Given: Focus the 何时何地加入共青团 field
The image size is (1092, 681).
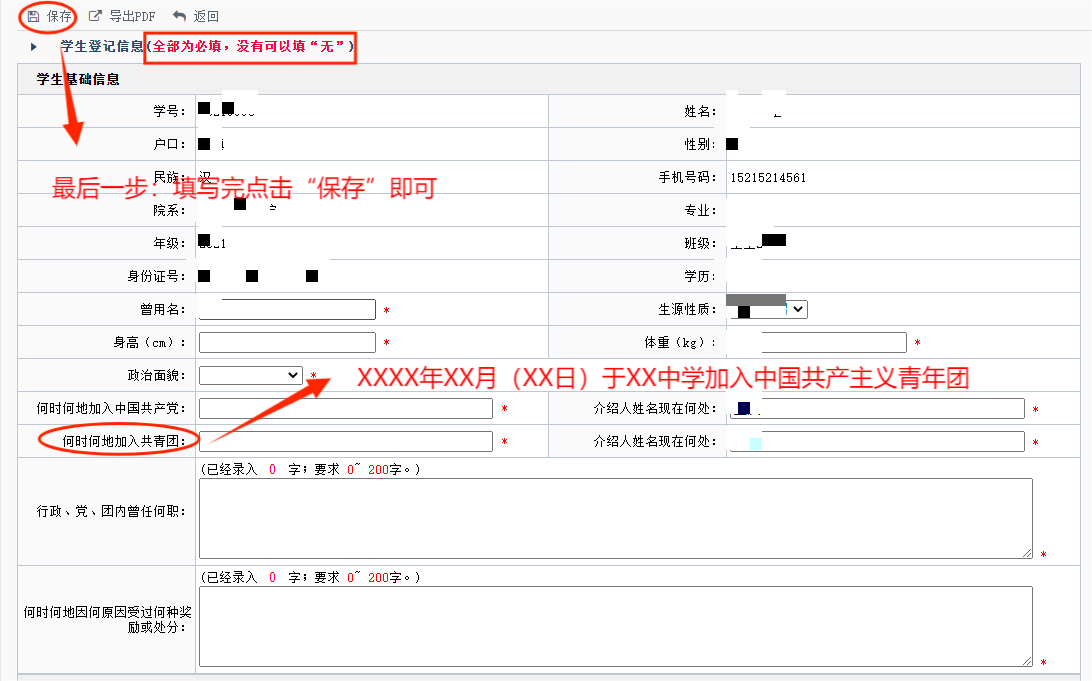Looking at the screenshot, I should click(346, 441).
